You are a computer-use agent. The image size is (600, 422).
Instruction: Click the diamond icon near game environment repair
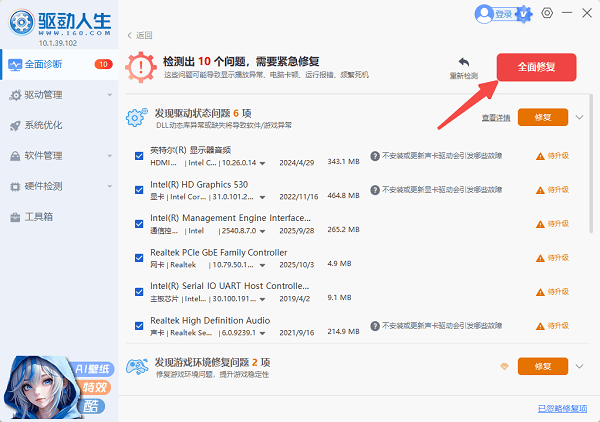pyautogui.click(x=504, y=366)
